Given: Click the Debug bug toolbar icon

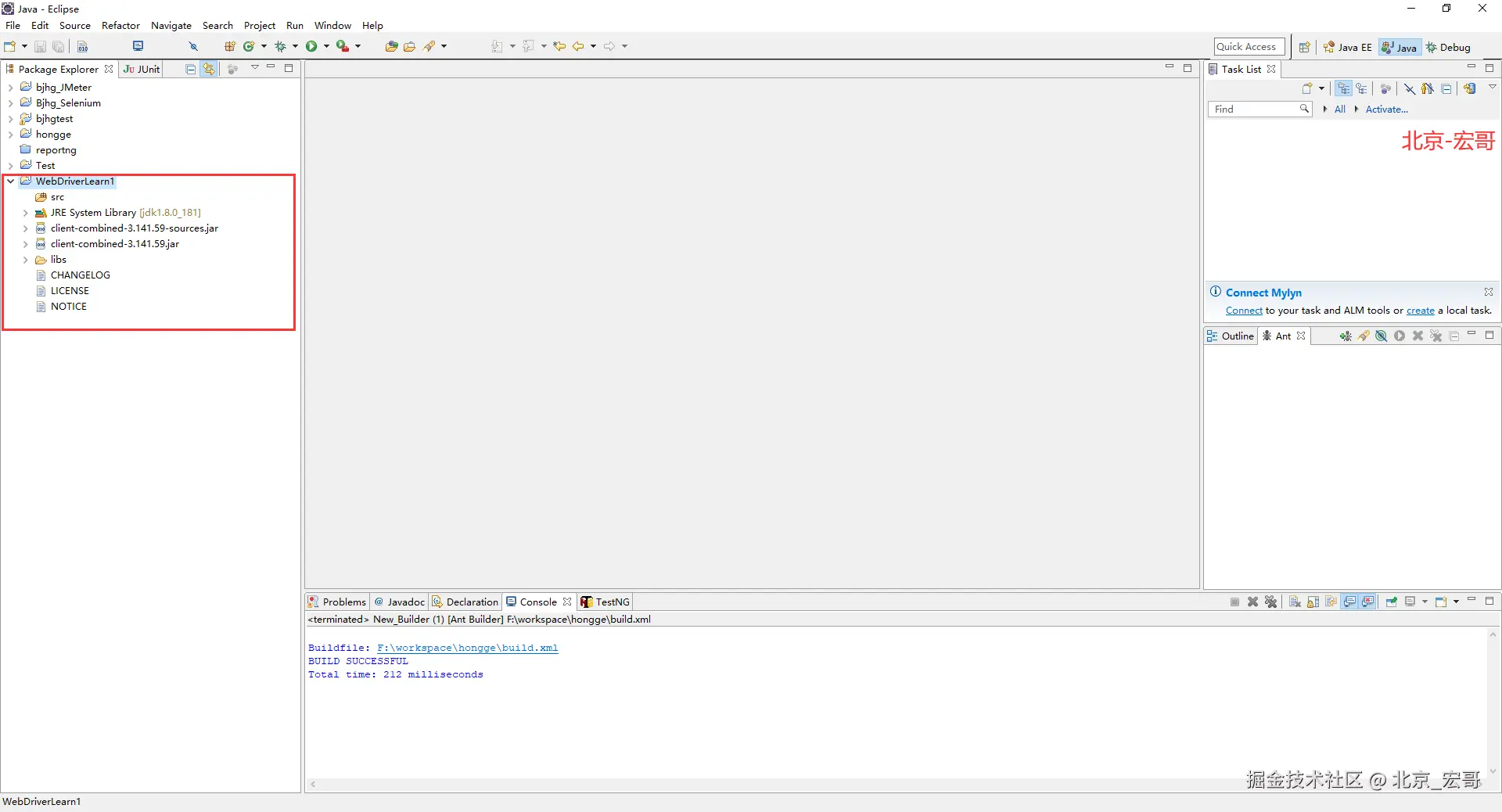Looking at the screenshot, I should [x=280, y=46].
